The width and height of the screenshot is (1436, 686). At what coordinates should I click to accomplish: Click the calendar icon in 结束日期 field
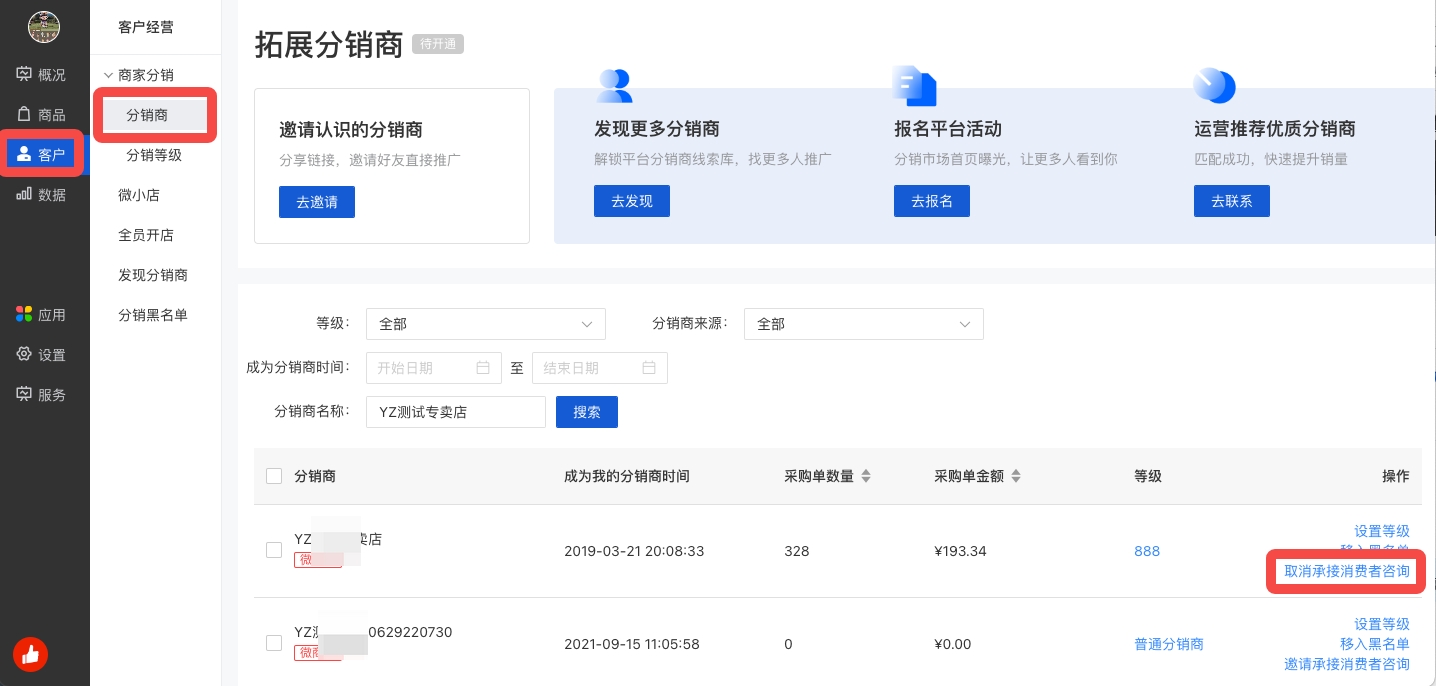[649, 367]
